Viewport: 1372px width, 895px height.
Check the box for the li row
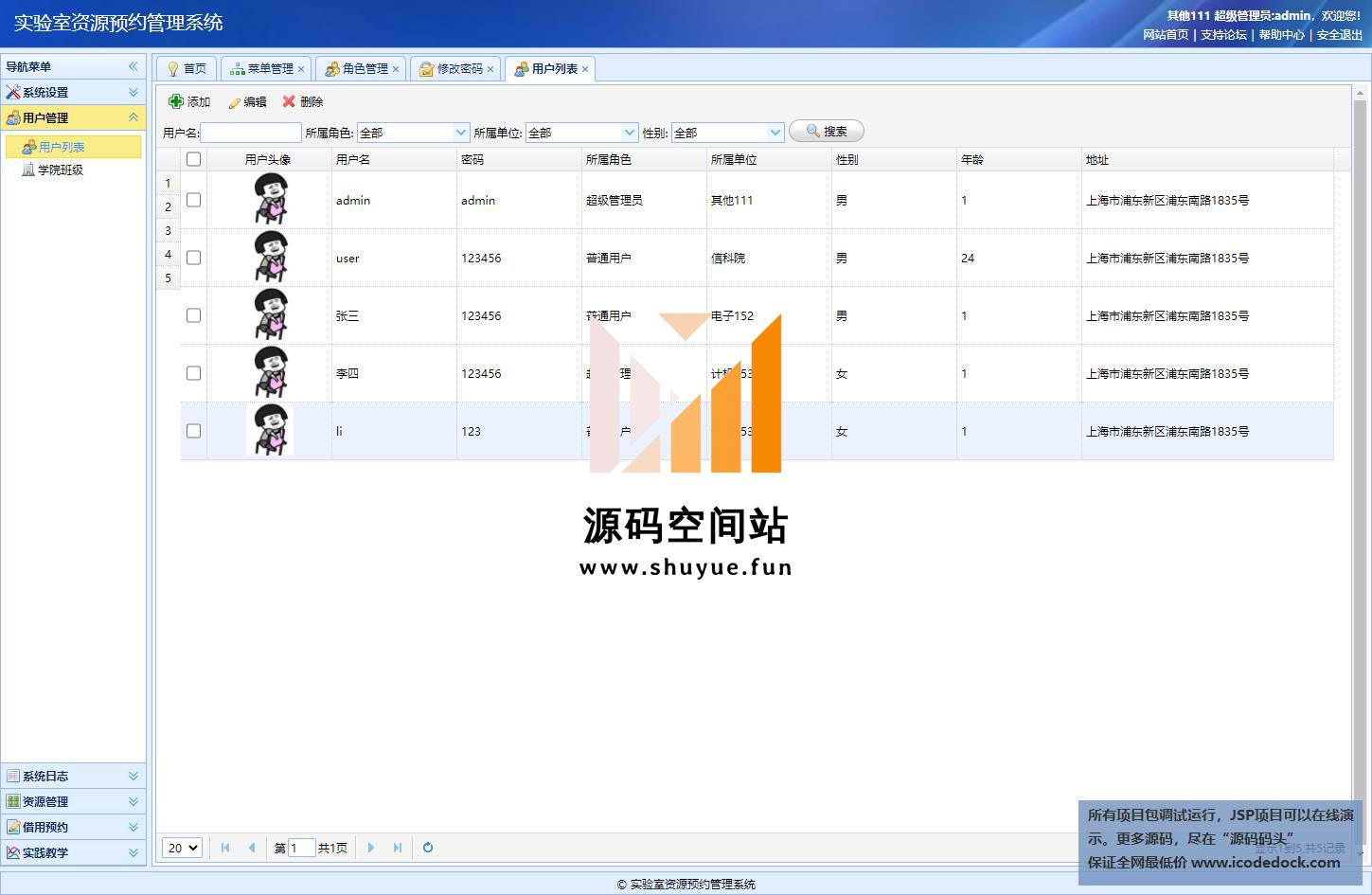pos(193,431)
